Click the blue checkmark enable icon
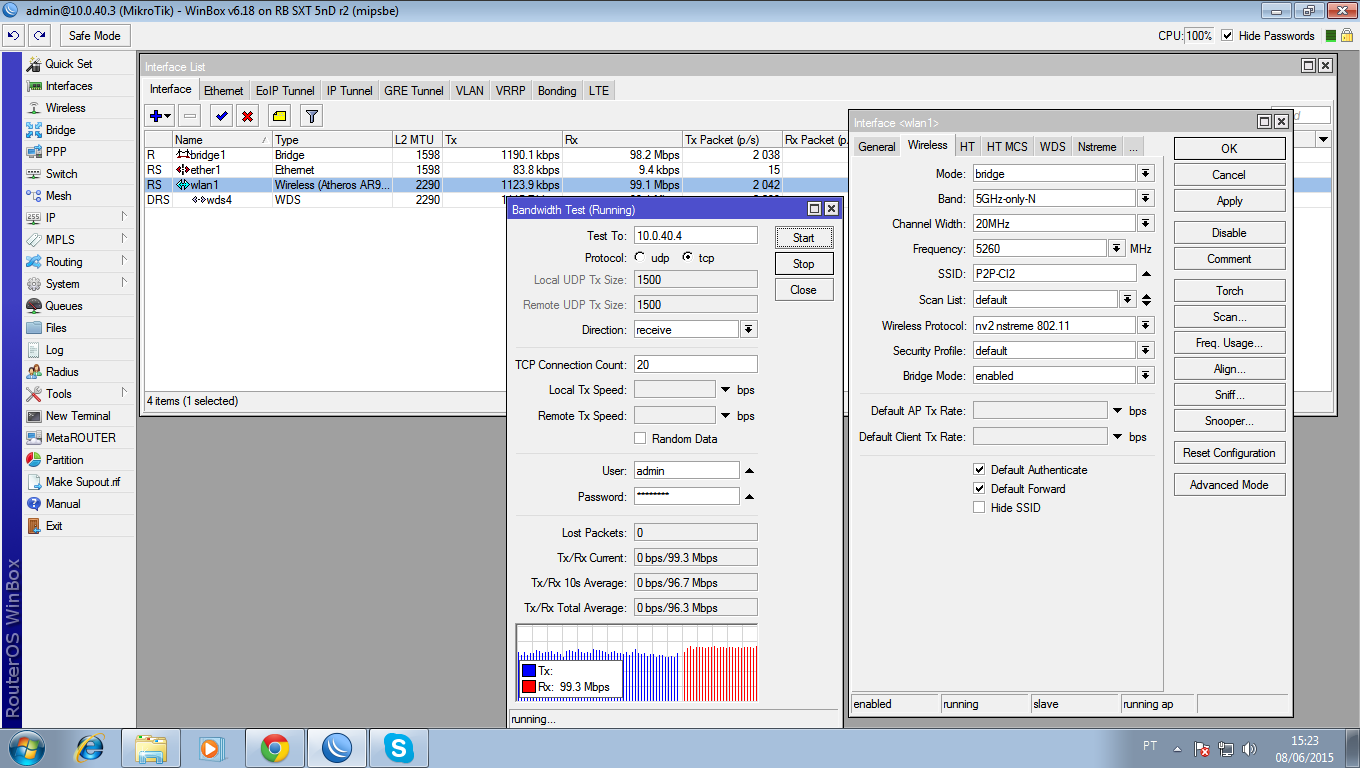This screenshot has height=768, width=1360. point(221,116)
